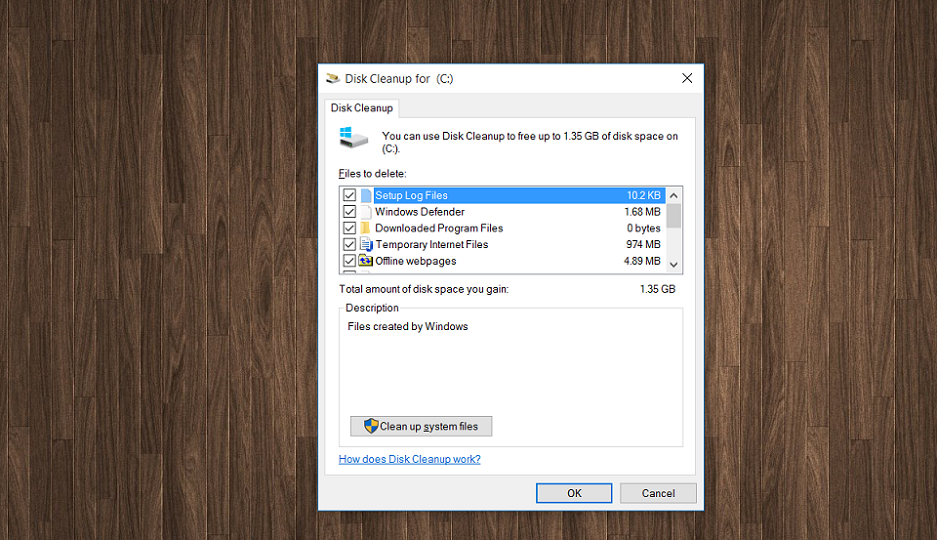Uncheck the Windows Defender checkbox

click(350, 211)
